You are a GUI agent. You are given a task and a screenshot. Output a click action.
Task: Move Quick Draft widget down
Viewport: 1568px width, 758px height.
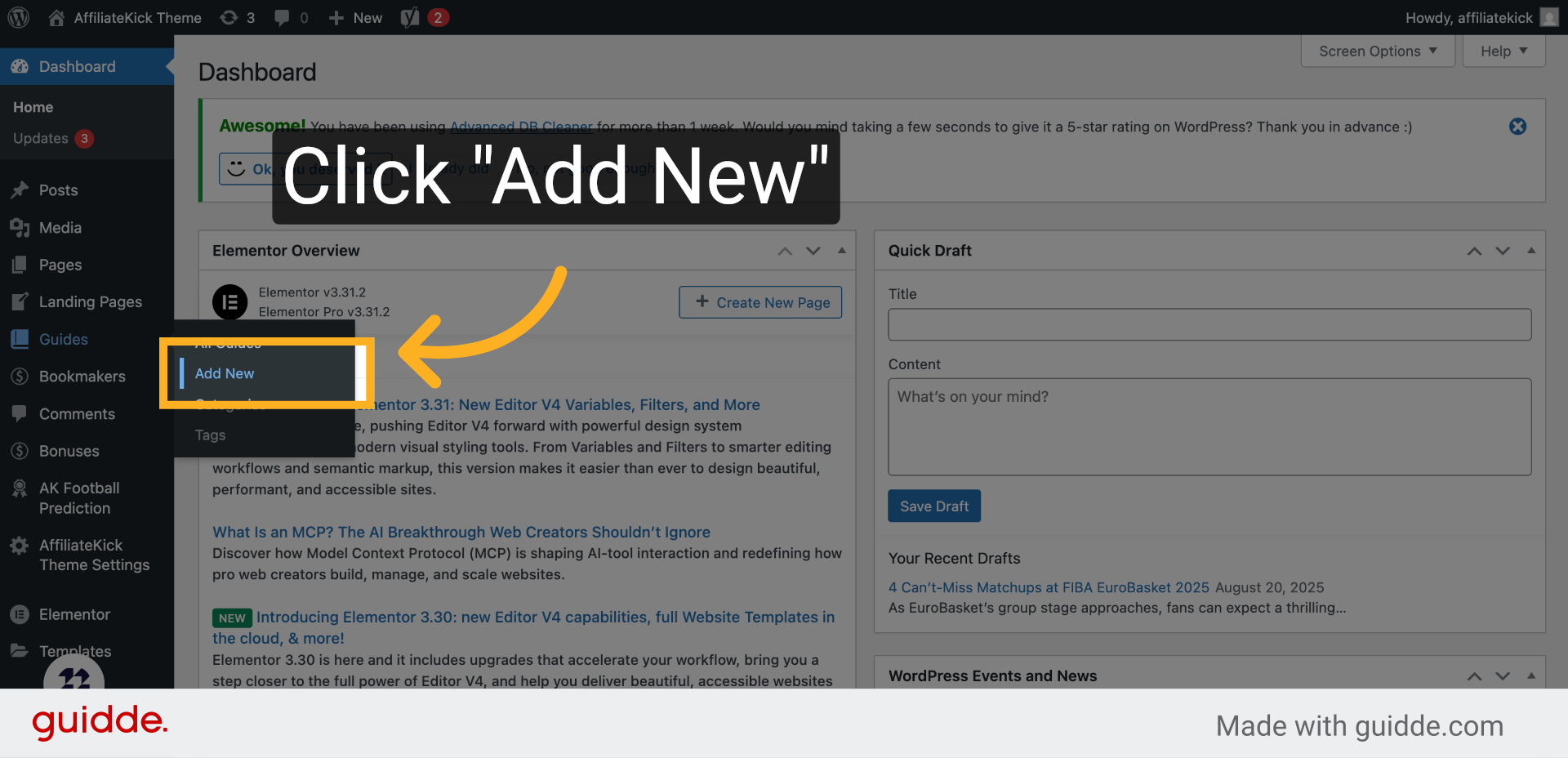pos(1503,251)
